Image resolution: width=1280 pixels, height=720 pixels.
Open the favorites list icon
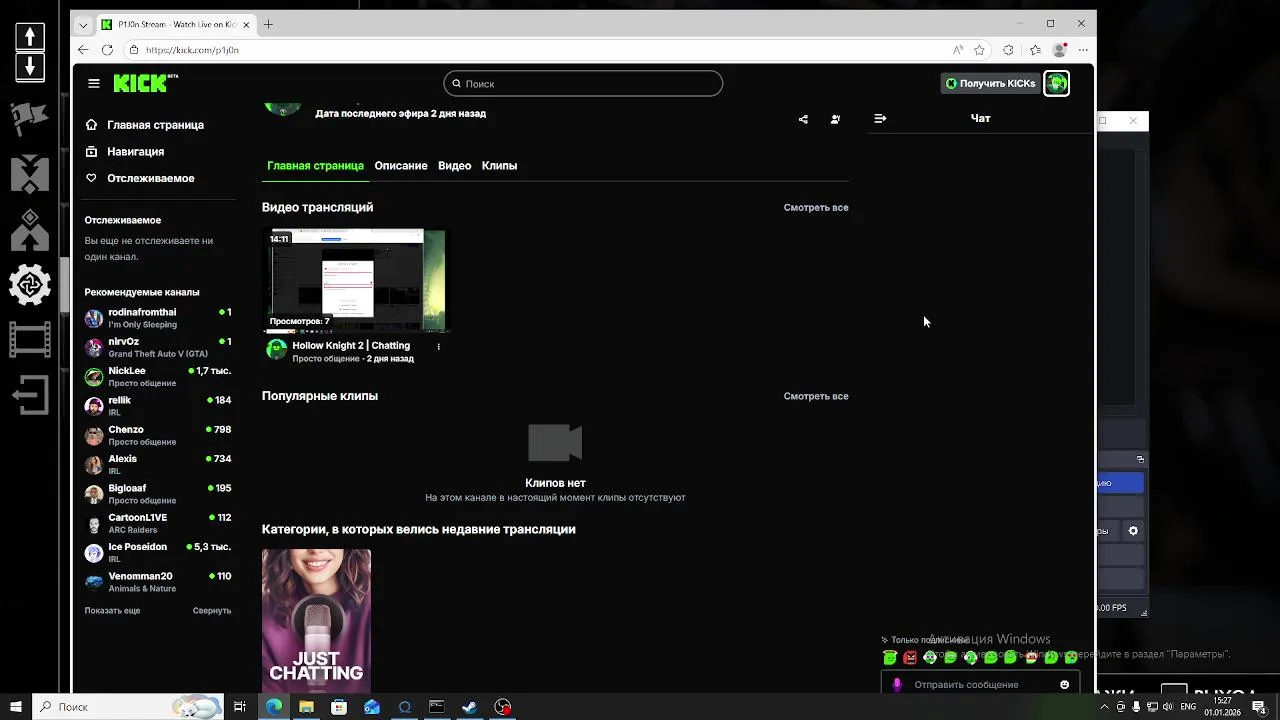click(1035, 50)
